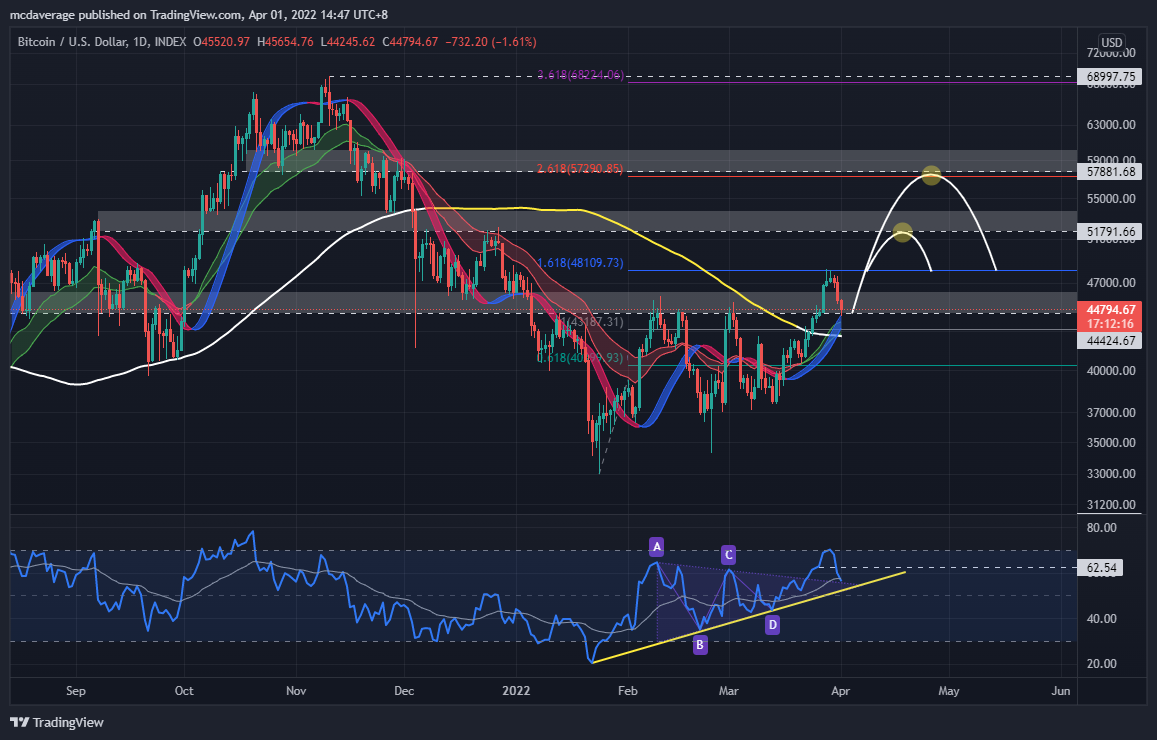Select the 0.618(40499.93) Fibonacci label

580,358
